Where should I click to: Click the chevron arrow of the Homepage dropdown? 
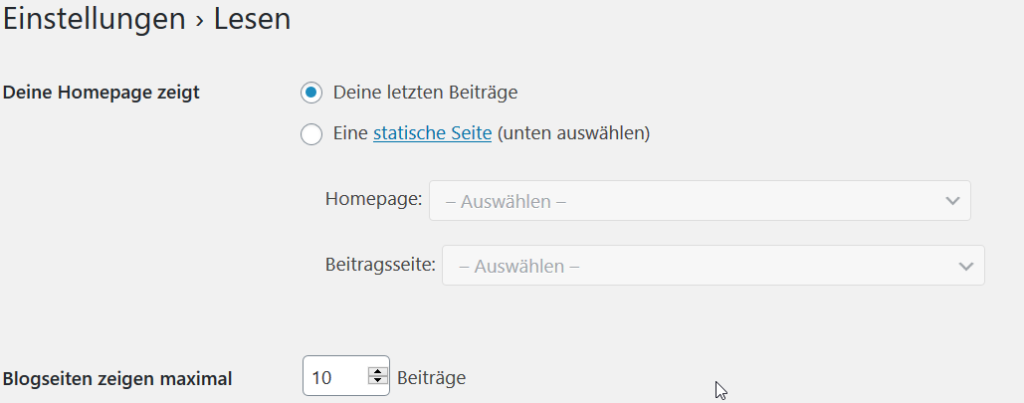952,201
